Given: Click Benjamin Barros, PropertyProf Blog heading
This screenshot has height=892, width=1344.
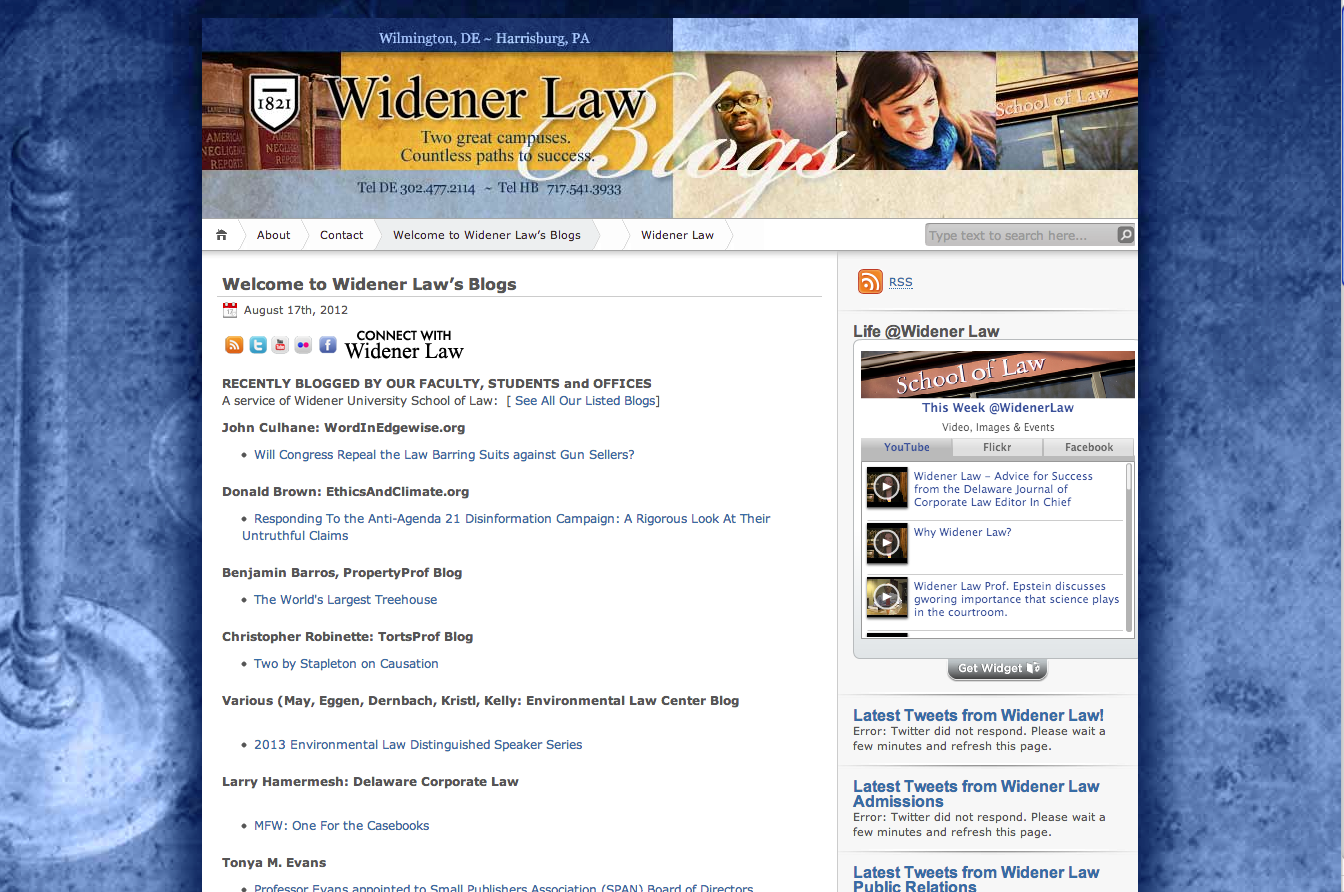Looking at the screenshot, I should tap(342, 573).
